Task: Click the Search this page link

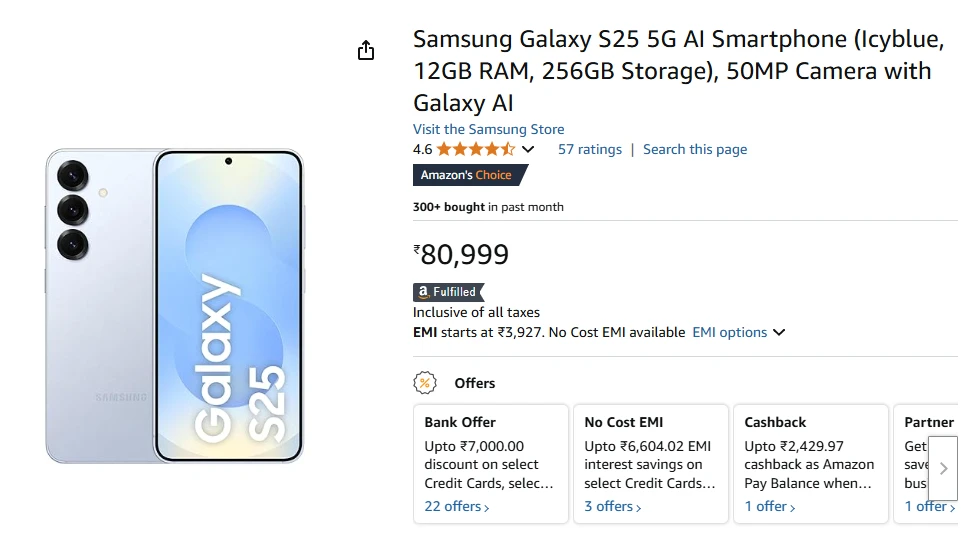Action: (x=695, y=149)
